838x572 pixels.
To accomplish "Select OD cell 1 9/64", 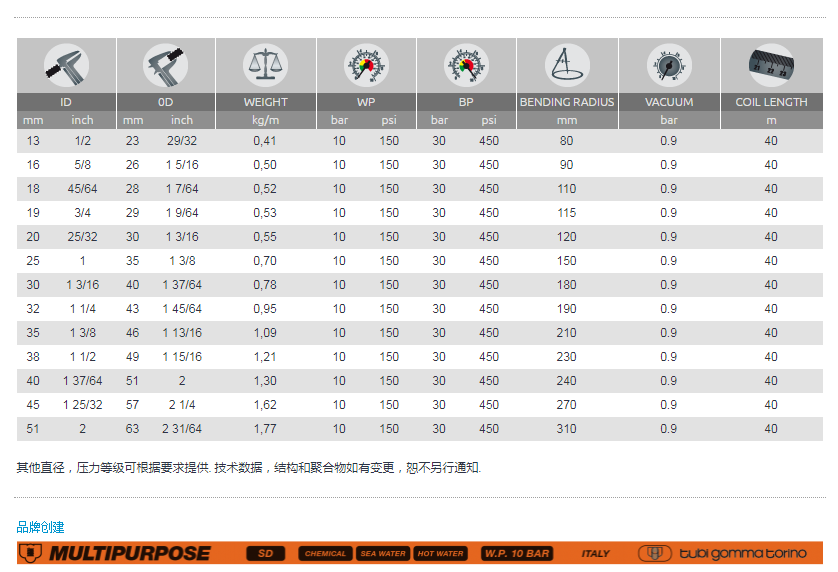I will [x=182, y=213].
